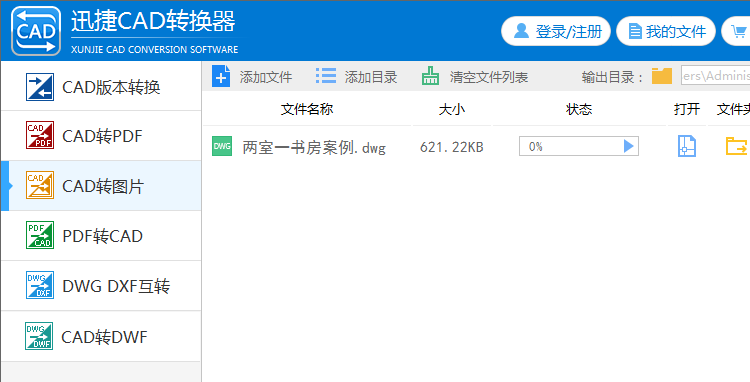Click 添加文件 label
Viewport: 750px width, 382px height.
tap(266, 77)
